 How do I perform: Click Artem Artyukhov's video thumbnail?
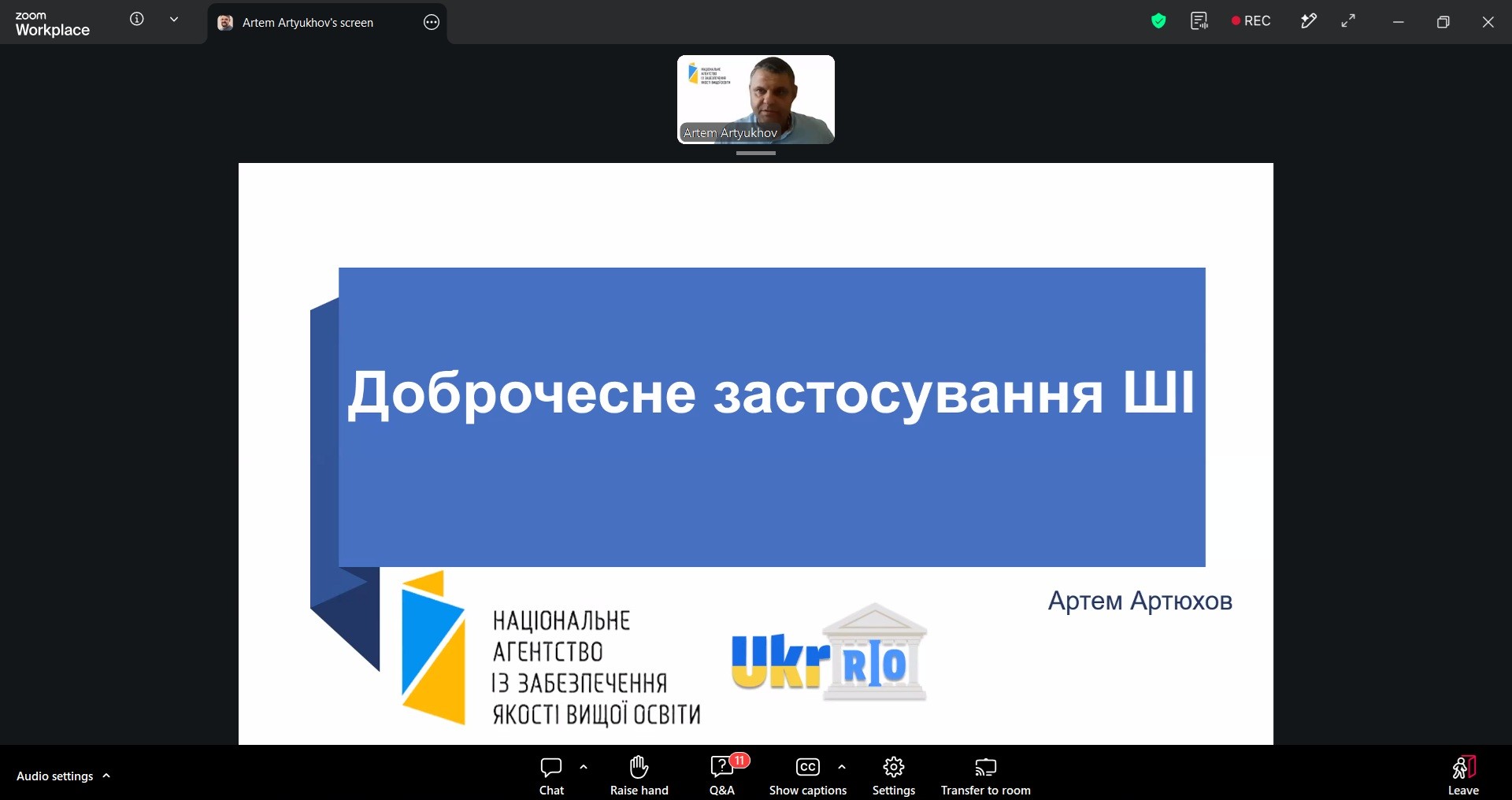[x=756, y=99]
